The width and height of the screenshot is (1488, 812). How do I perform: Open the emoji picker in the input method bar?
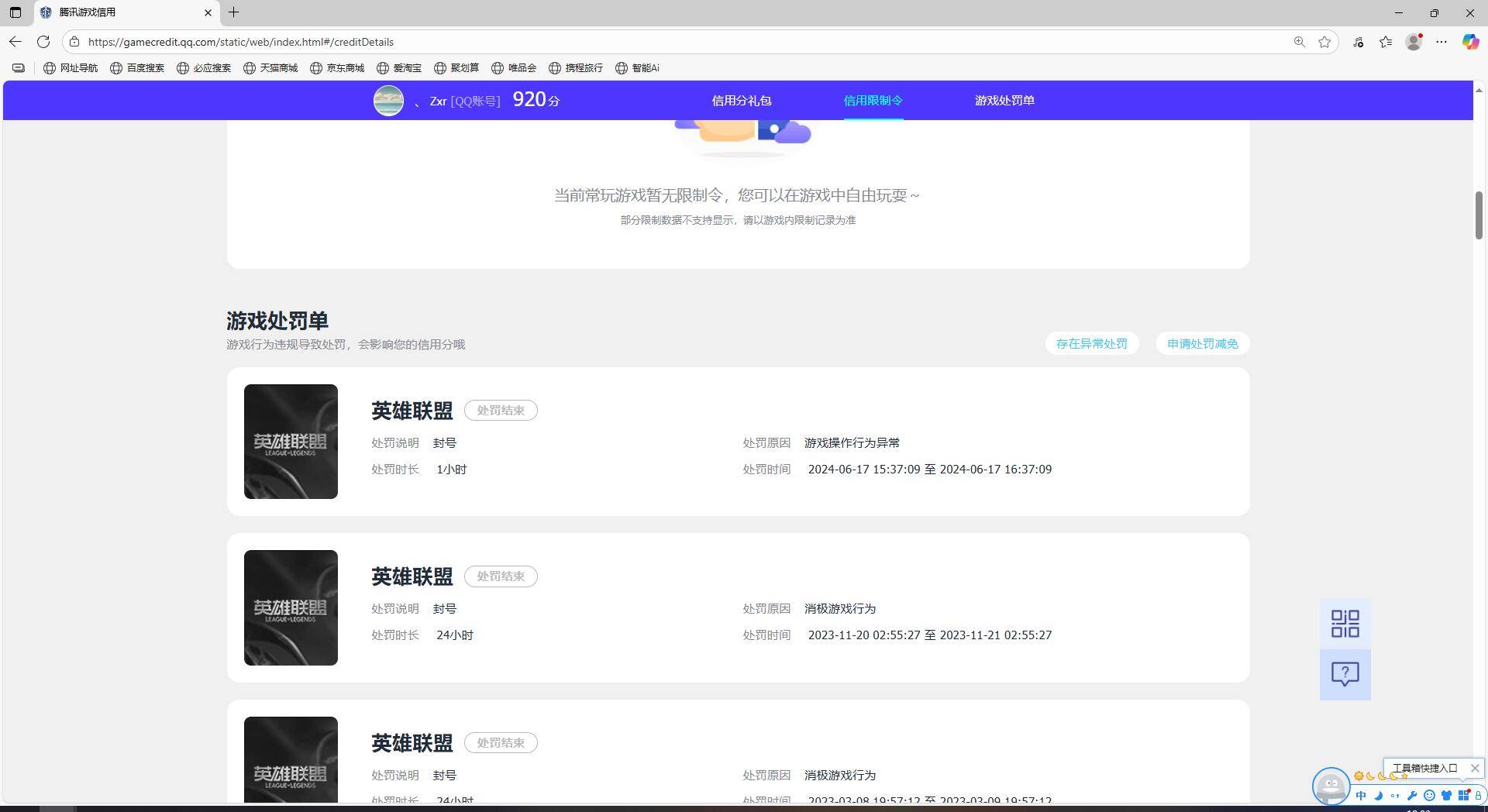[1430, 796]
